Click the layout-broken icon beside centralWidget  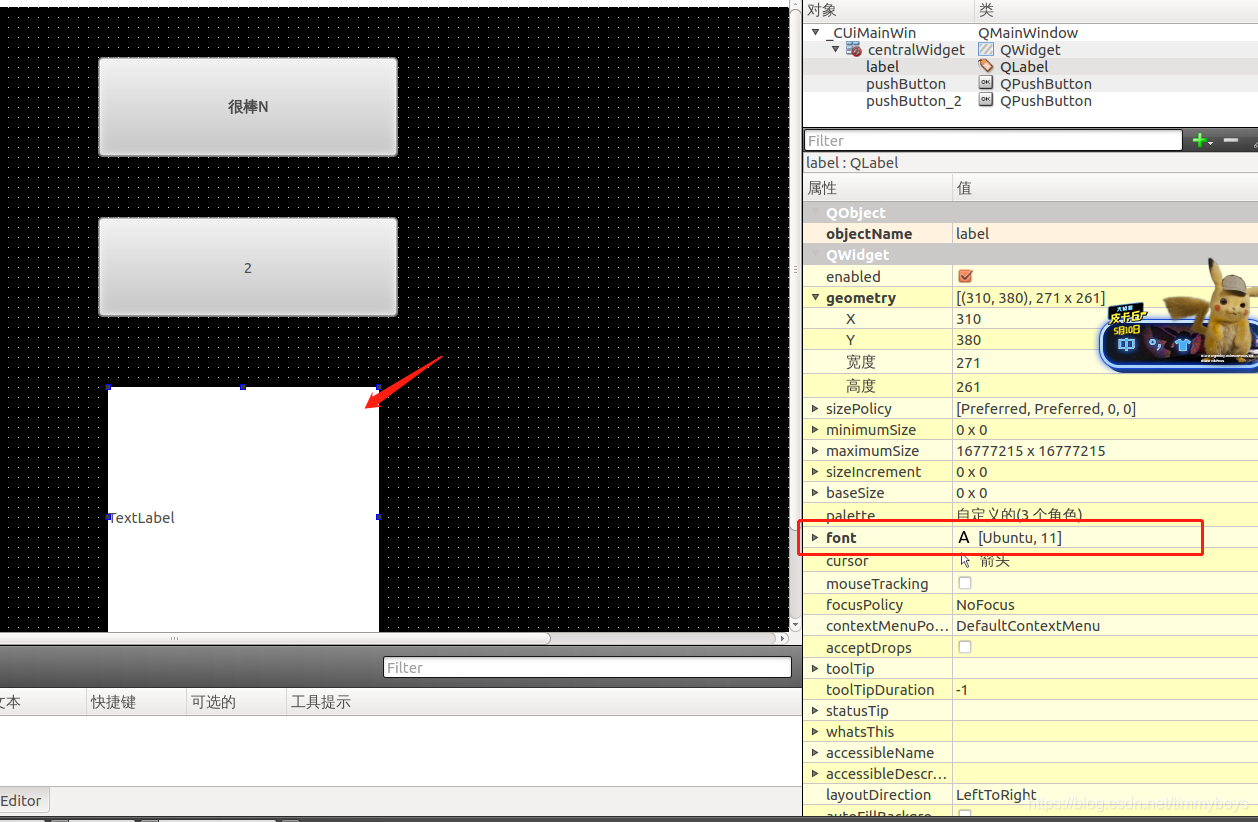(x=853, y=49)
